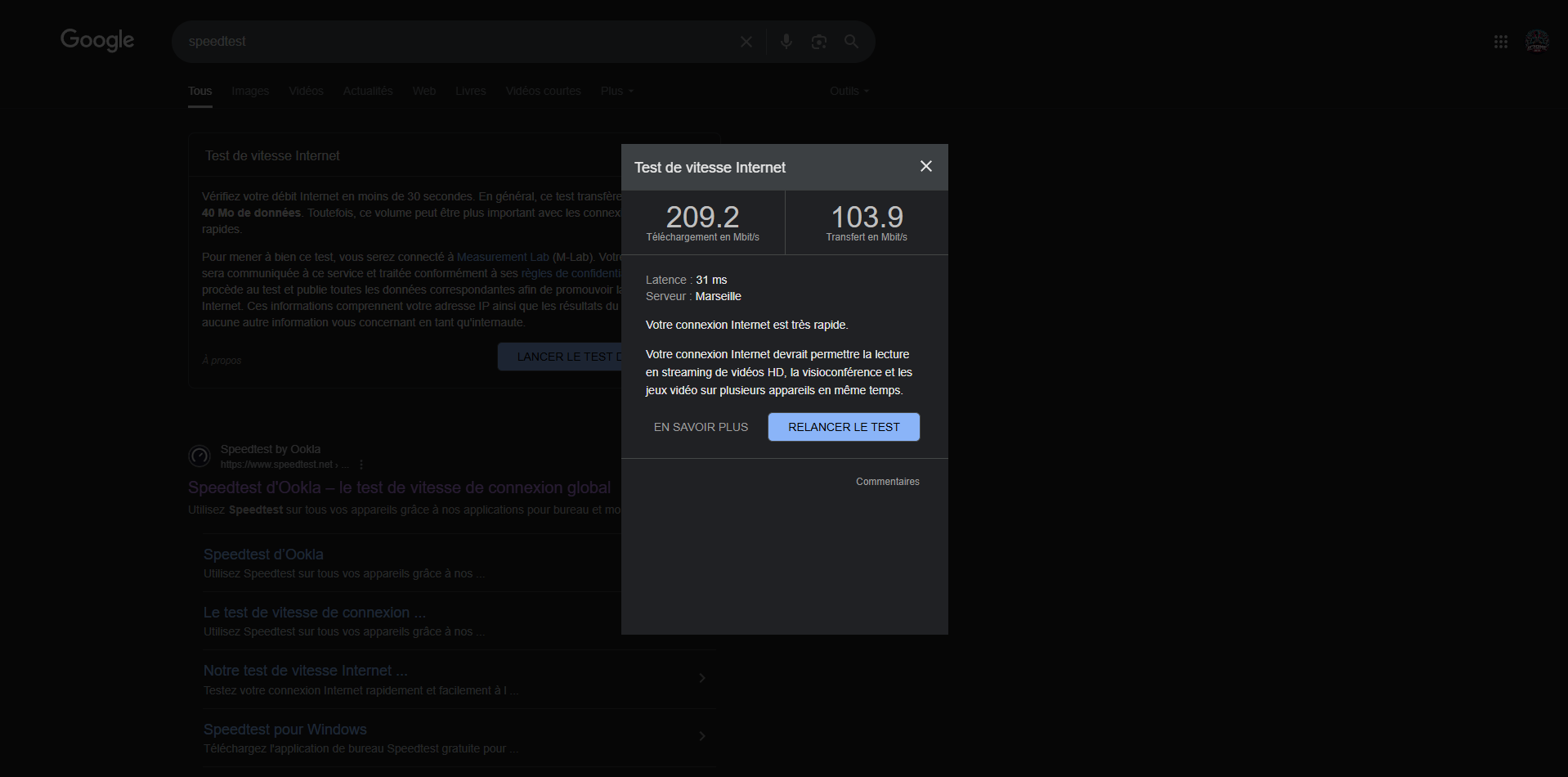The width and height of the screenshot is (1568, 777).
Task: Expand the Speedtest pour Windows chevron
Action: click(701, 736)
